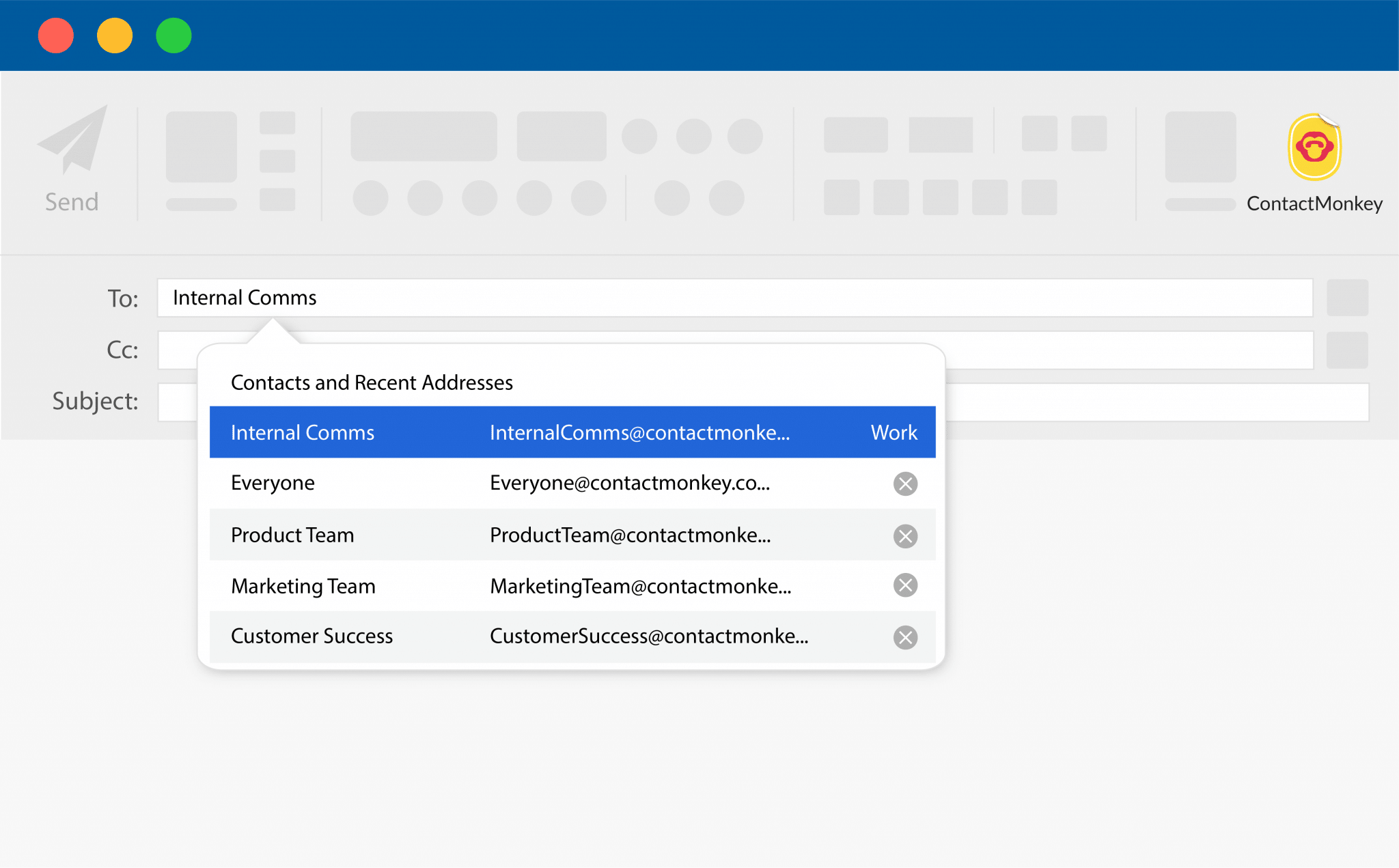Minimize the window with the yellow button
This screenshot has height=868, width=1399.
coord(115,36)
